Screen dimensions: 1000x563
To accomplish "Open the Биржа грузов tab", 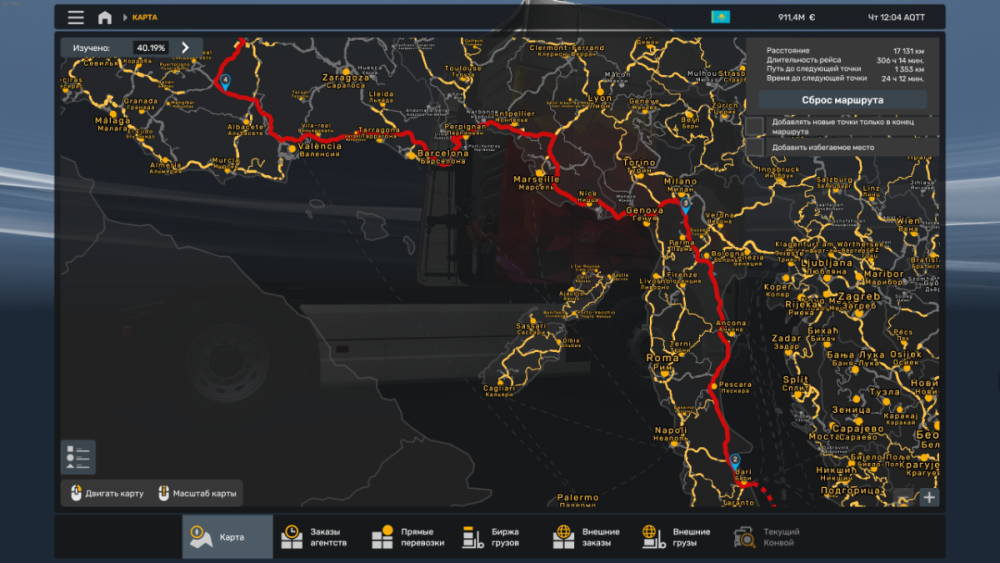I will (x=499, y=537).
